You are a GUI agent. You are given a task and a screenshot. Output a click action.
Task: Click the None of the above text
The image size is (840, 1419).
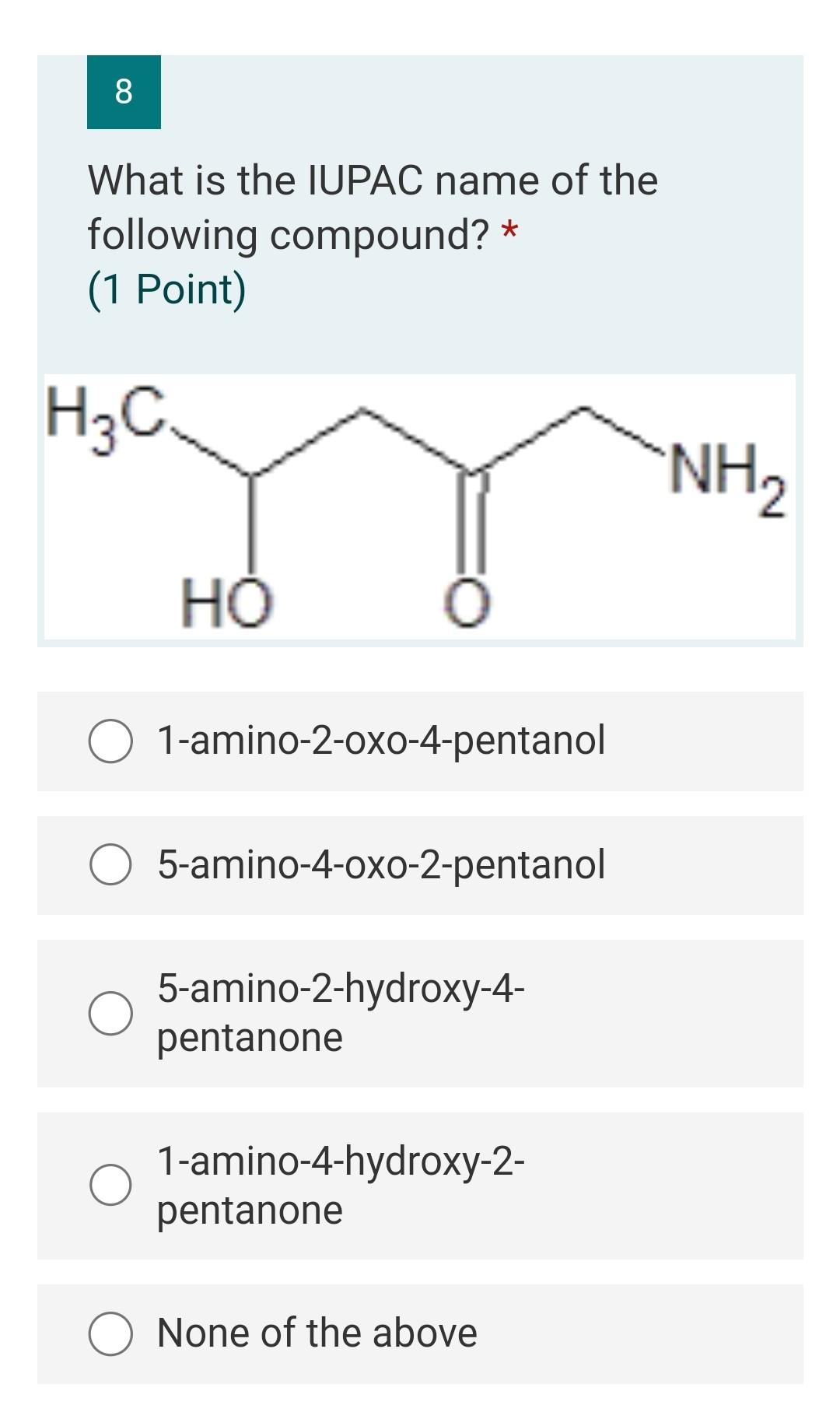click(x=317, y=1333)
